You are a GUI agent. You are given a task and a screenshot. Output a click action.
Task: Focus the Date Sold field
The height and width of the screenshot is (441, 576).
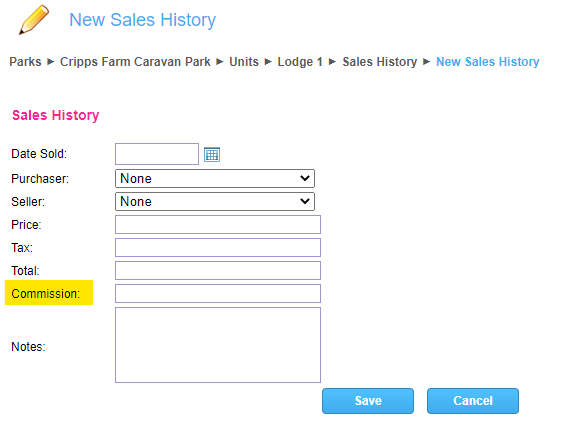pyautogui.click(x=157, y=154)
